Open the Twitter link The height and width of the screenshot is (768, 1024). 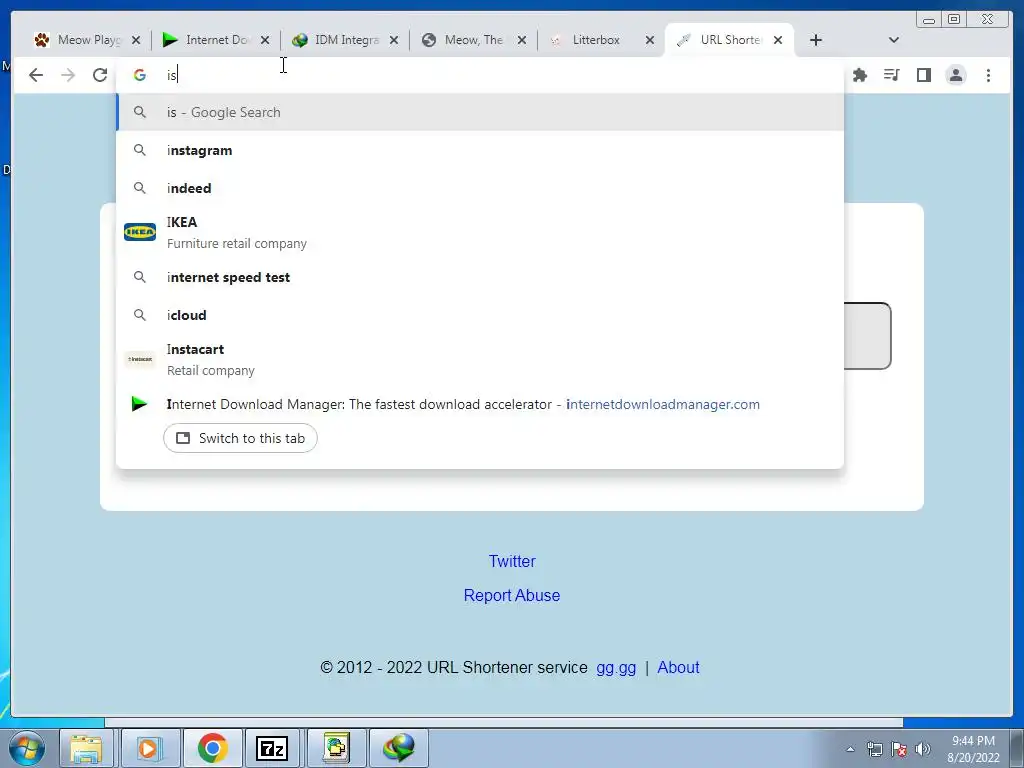click(x=512, y=561)
